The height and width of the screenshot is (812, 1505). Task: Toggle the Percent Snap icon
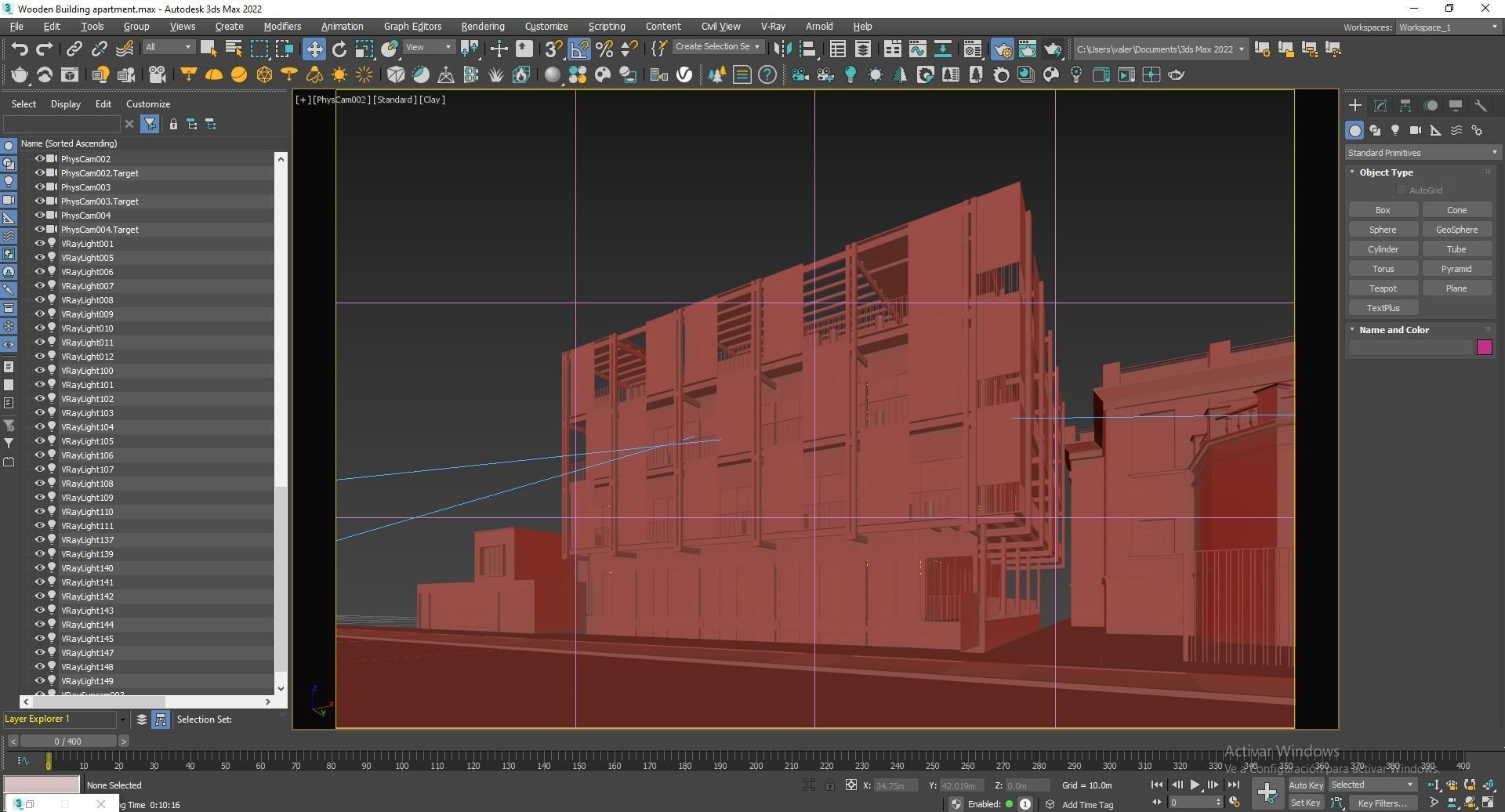[x=604, y=49]
